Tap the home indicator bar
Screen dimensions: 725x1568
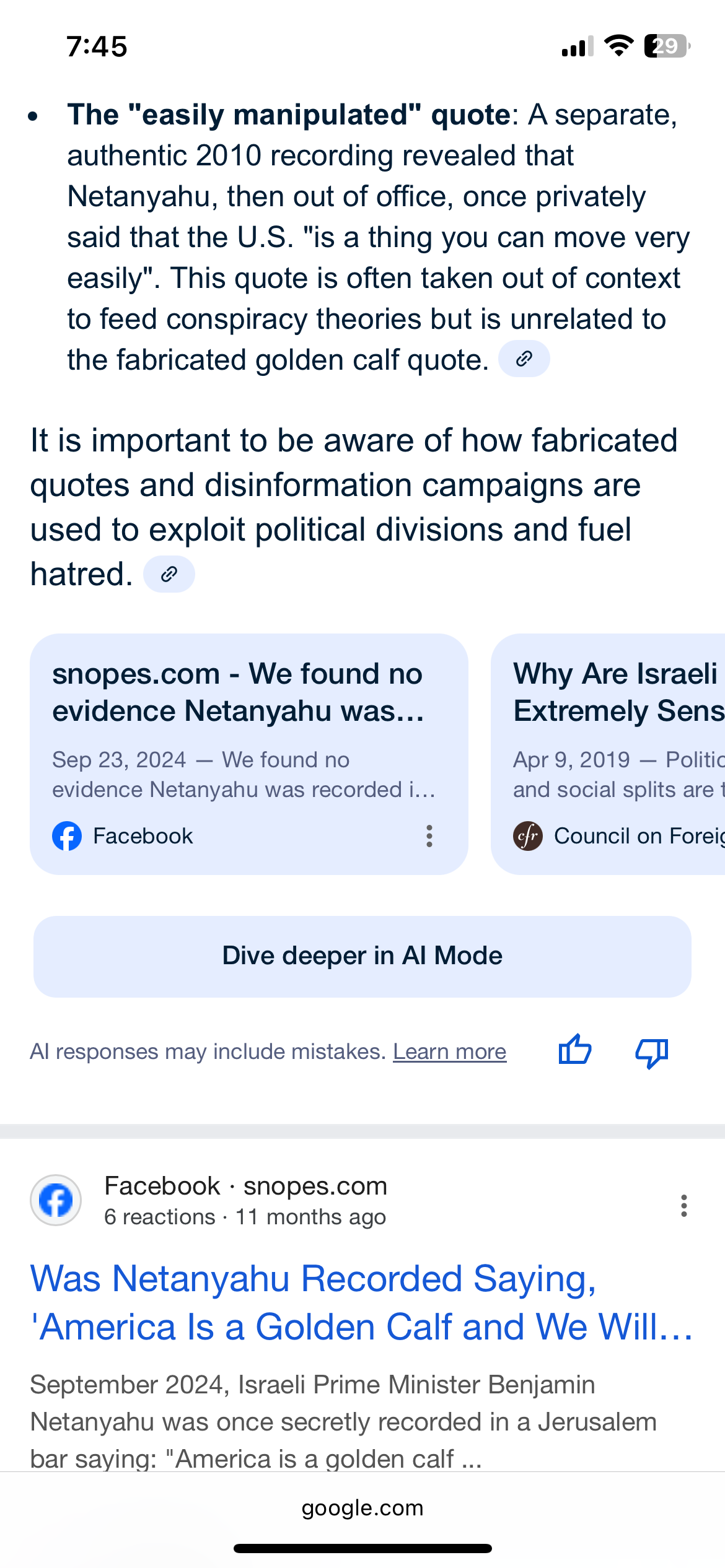click(362, 1549)
